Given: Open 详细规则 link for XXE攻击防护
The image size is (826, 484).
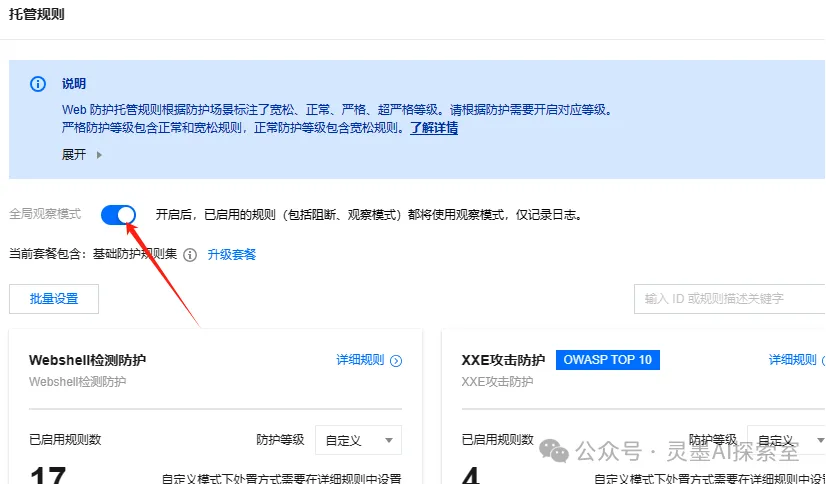Looking at the screenshot, I should [793, 360].
